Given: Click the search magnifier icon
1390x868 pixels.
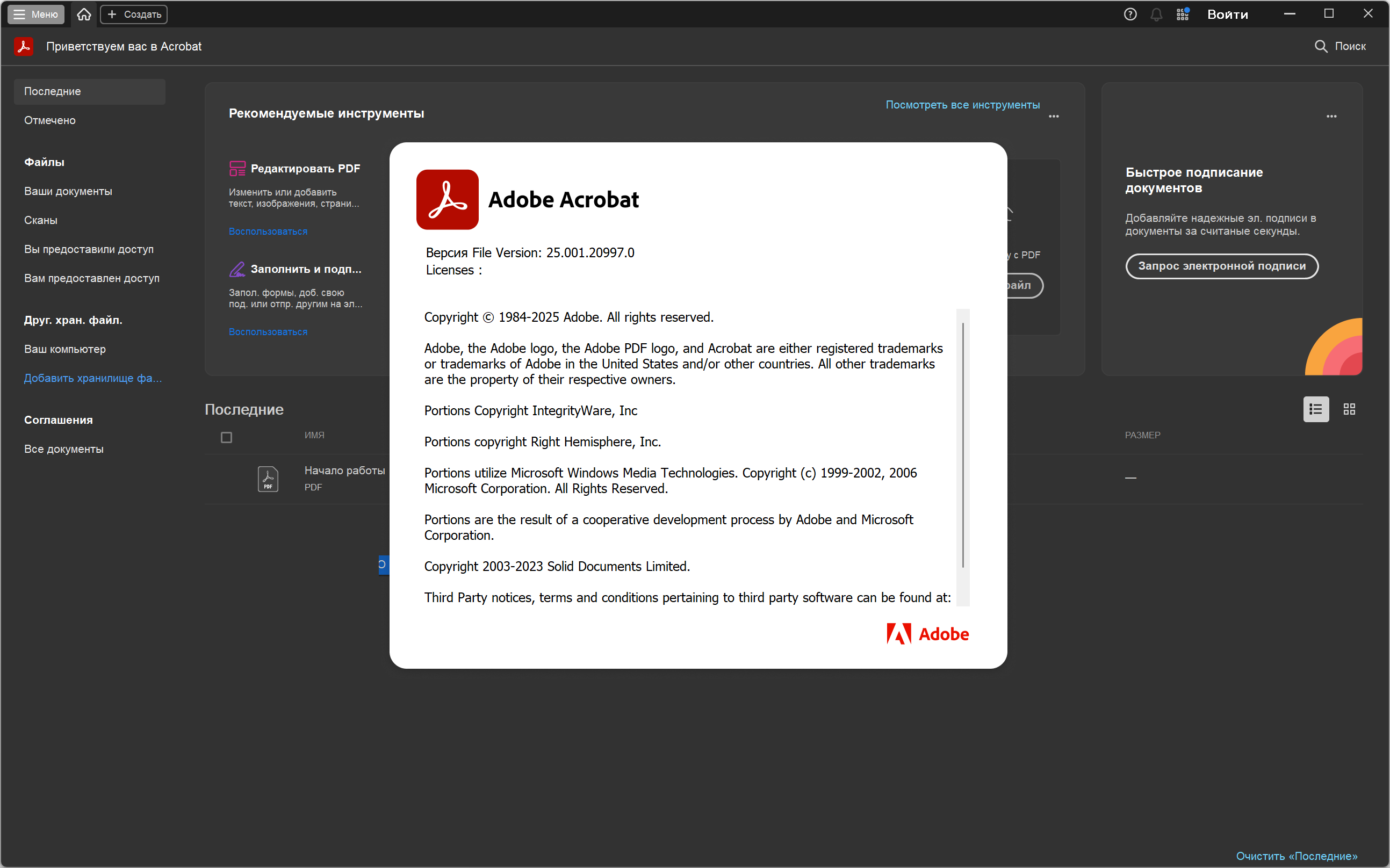Looking at the screenshot, I should coord(1321,47).
